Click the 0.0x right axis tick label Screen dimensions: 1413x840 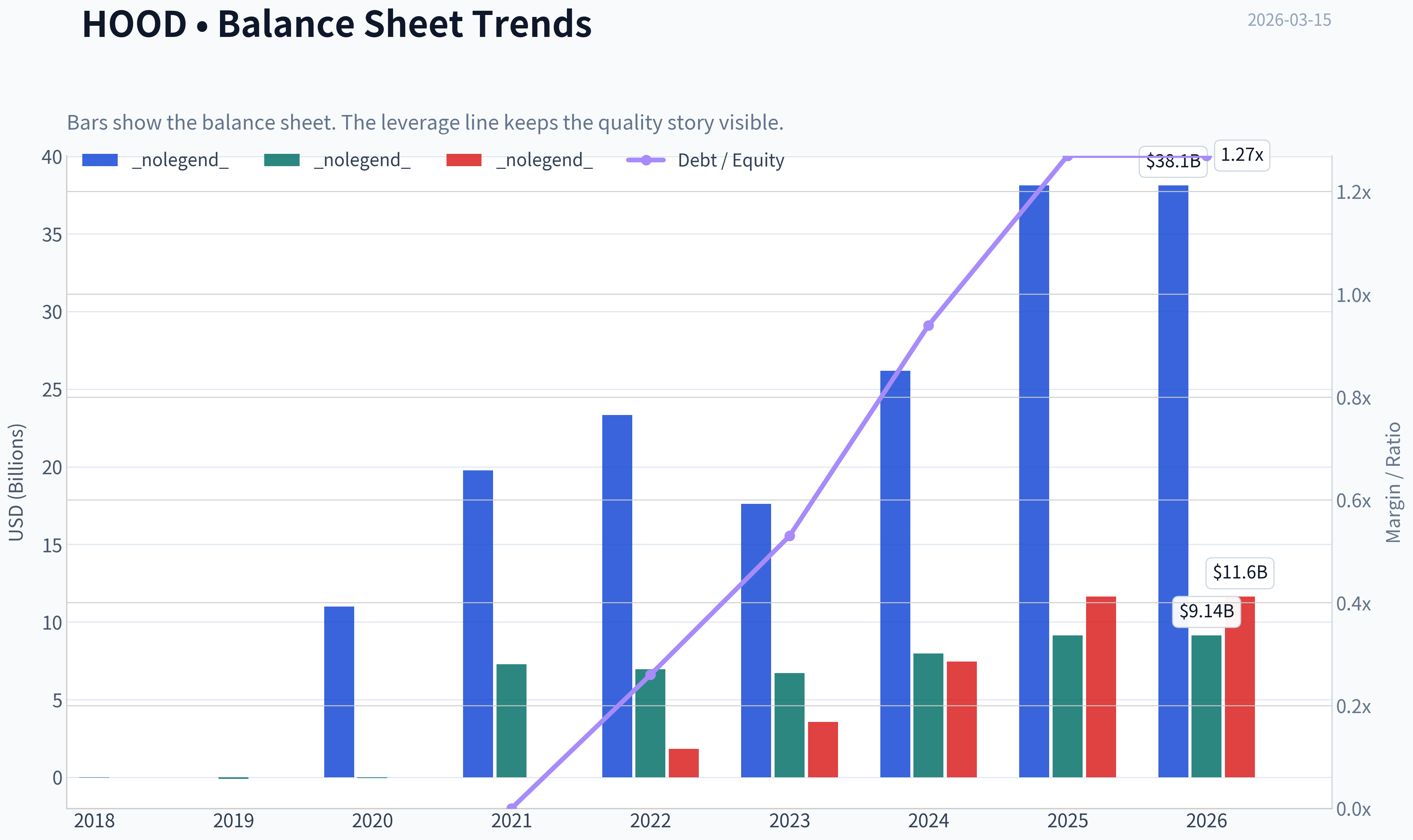click(x=1354, y=810)
